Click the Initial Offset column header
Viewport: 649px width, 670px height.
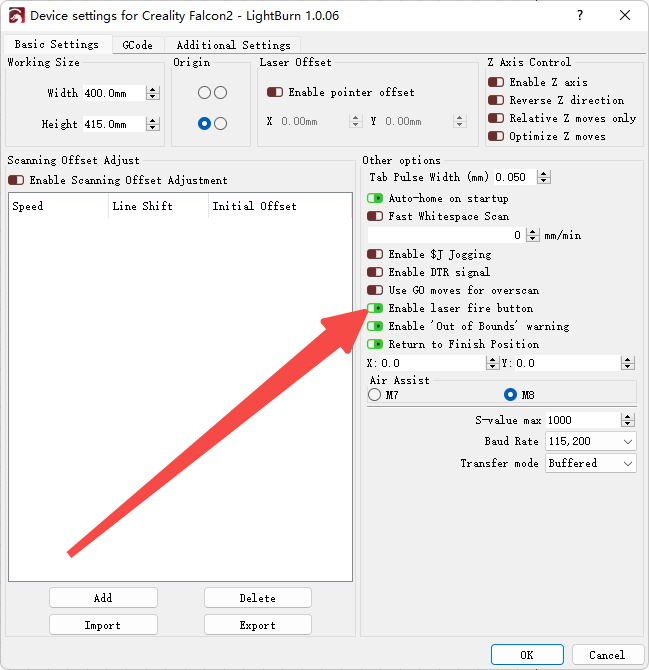pyautogui.click(x=280, y=206)
